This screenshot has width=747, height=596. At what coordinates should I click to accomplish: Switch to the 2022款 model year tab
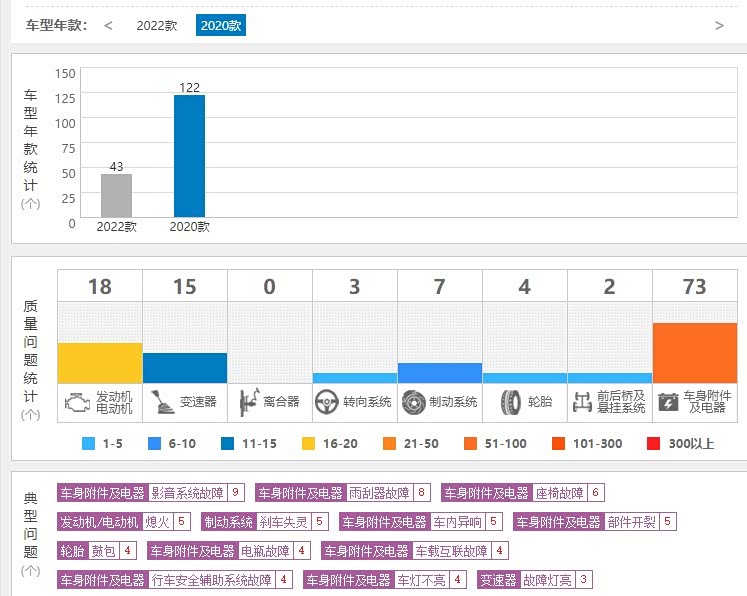[x=156, y=25]
